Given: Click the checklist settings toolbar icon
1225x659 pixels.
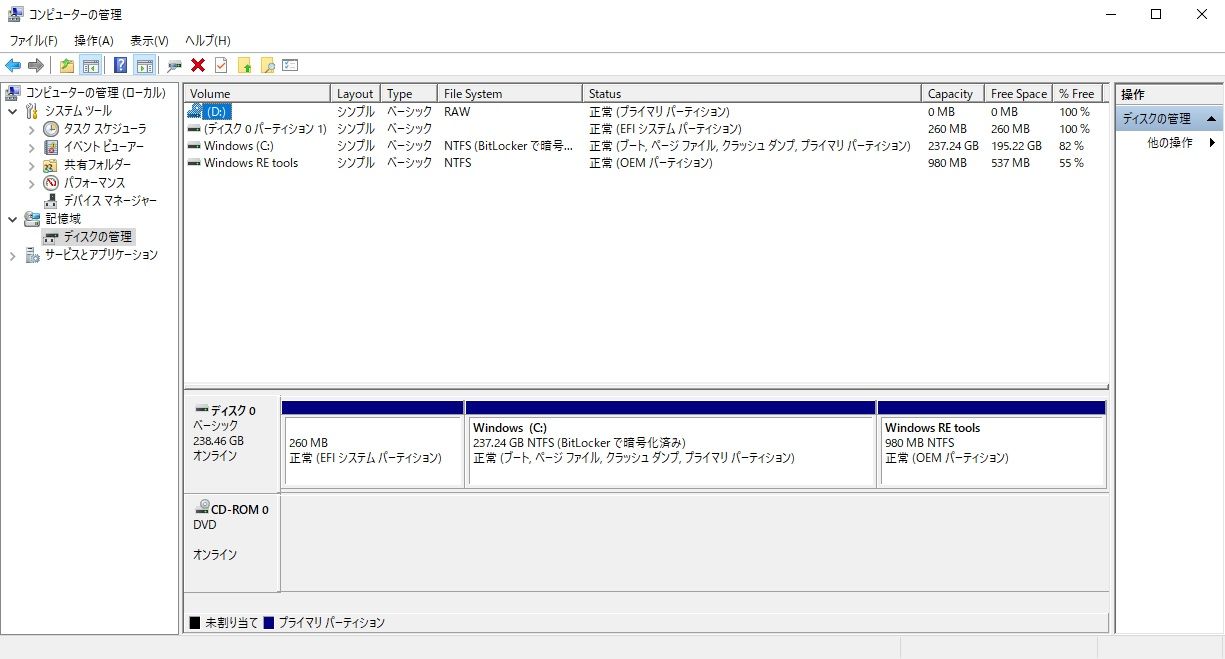Looking at the screenshot, I should click(x=290, y=66).
